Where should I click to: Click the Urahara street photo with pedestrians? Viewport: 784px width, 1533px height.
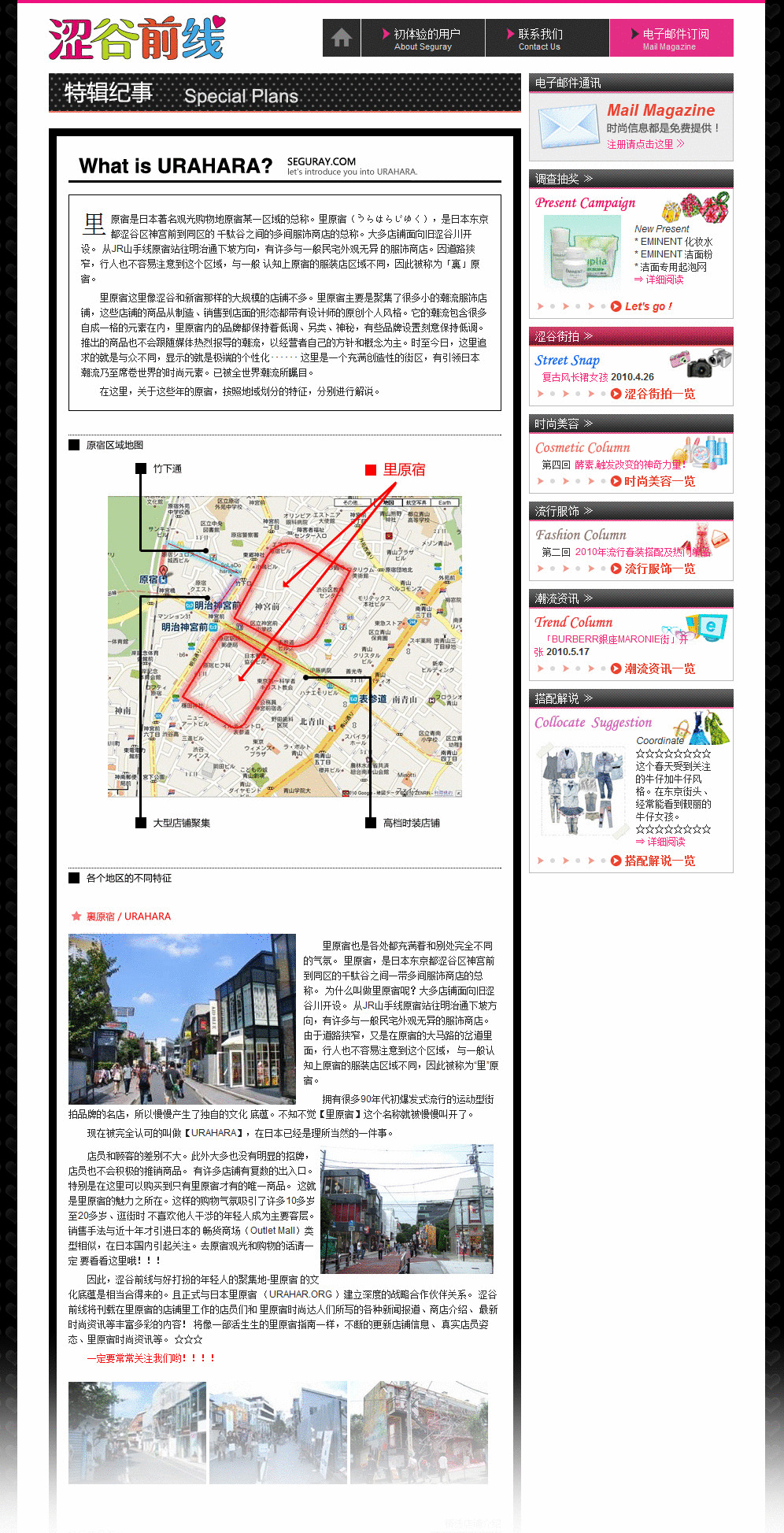tap(182, 1019)
